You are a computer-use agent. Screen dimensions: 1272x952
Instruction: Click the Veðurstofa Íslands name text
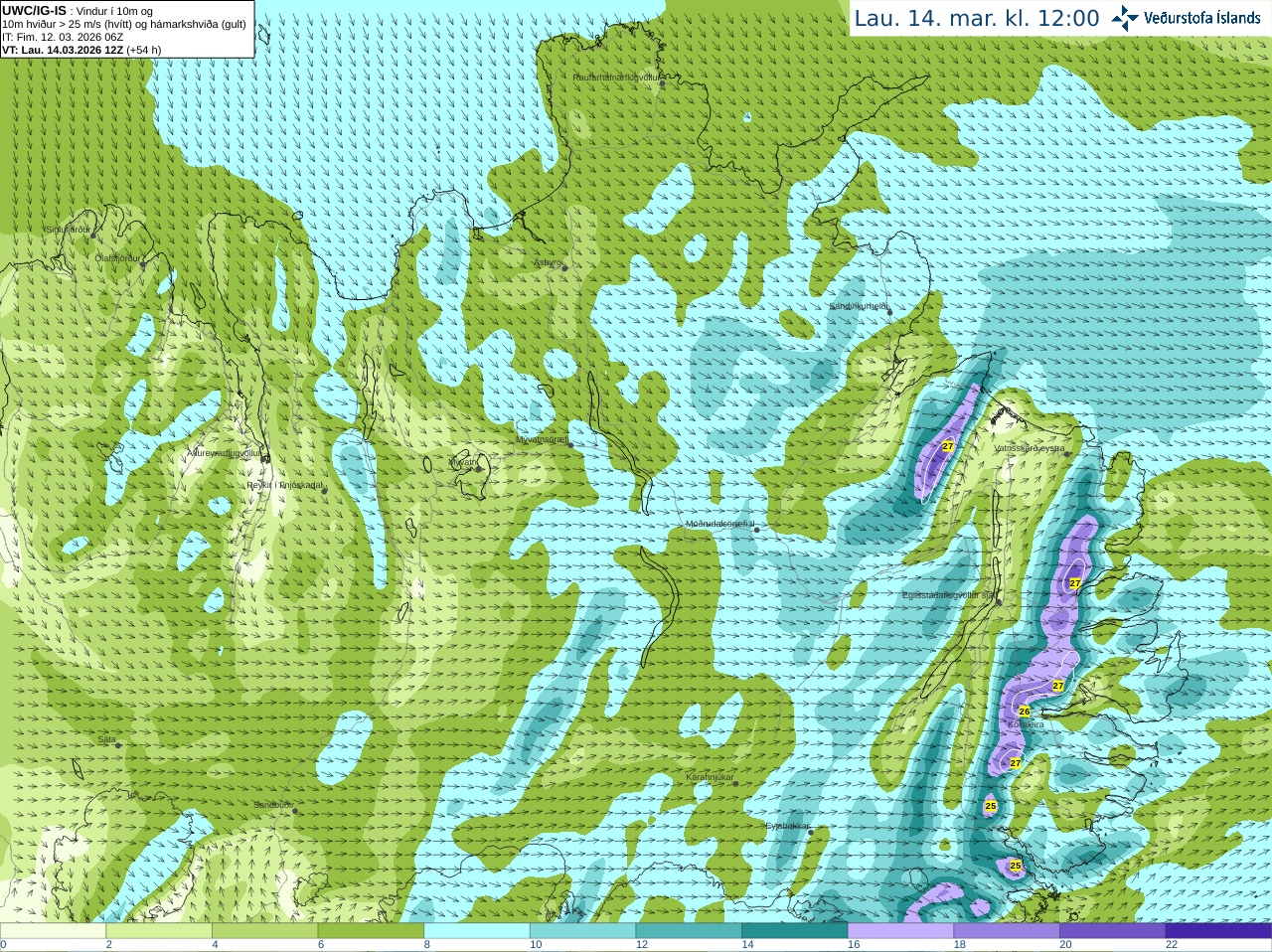tap(1202, 18)
